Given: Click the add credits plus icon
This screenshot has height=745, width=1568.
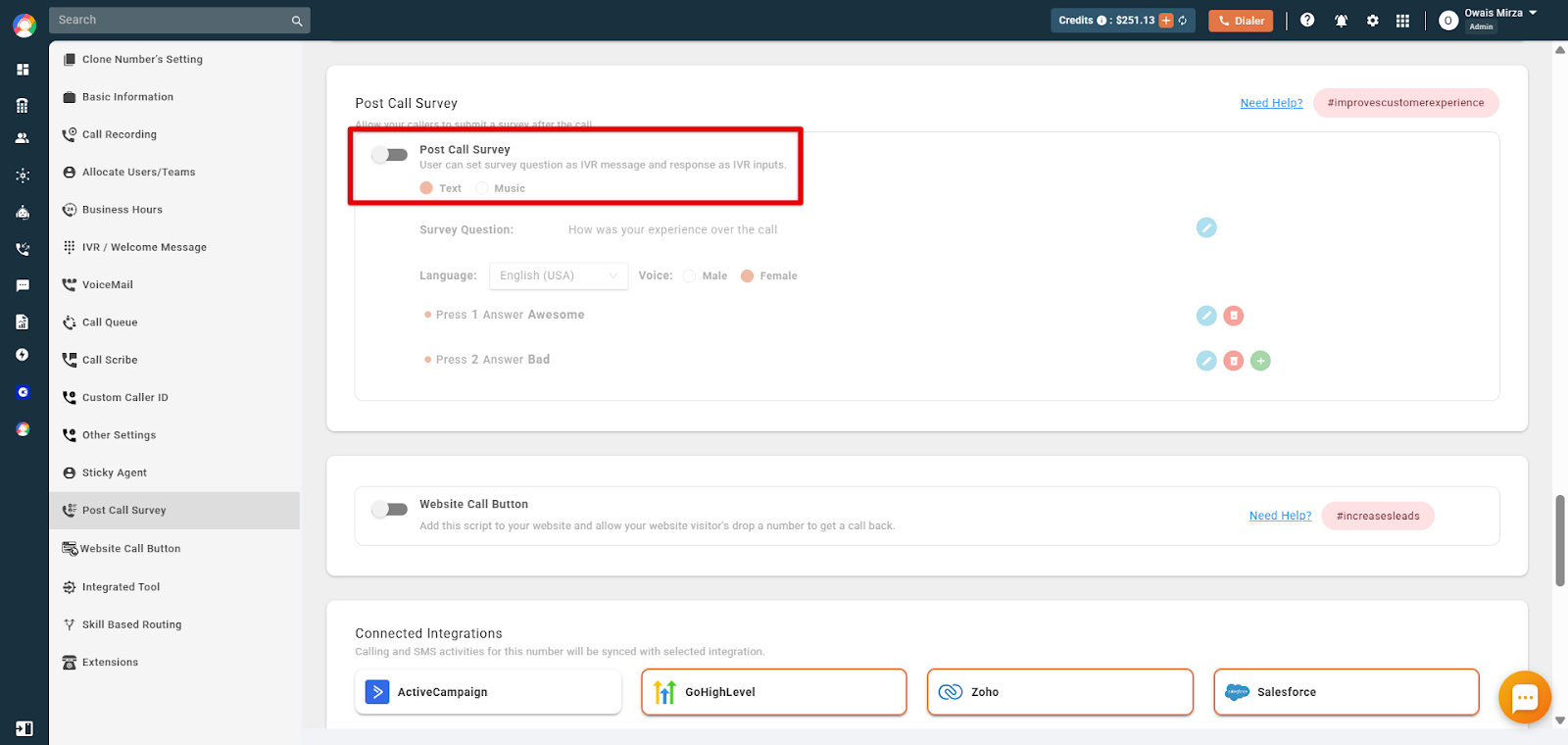Looking at the screenshot, I should tap(1166, 21).
